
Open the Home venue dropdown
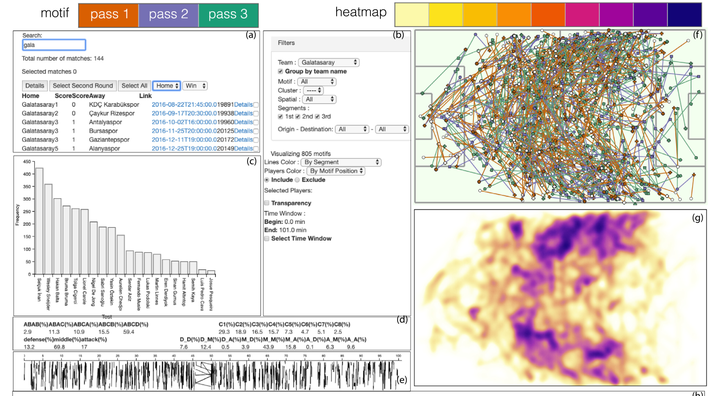click(x=166, y=85)
